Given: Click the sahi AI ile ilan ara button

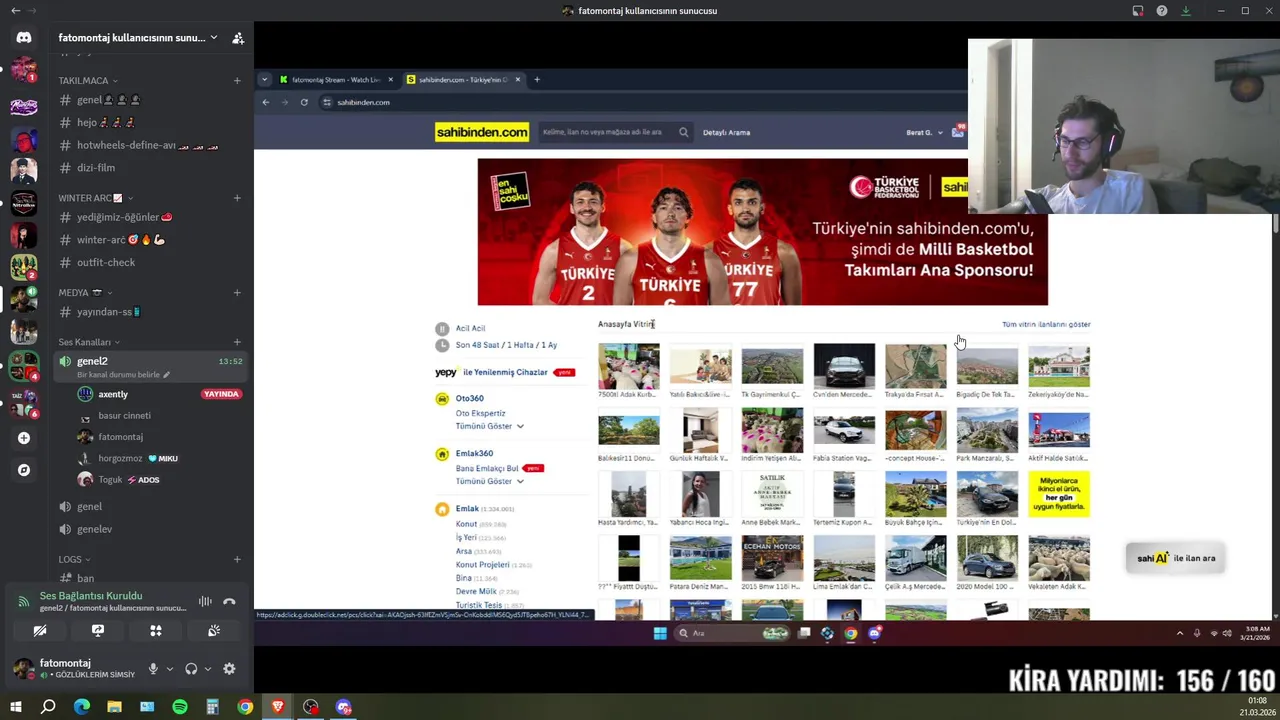Looking at the screenshot, I should point(1176,558).
